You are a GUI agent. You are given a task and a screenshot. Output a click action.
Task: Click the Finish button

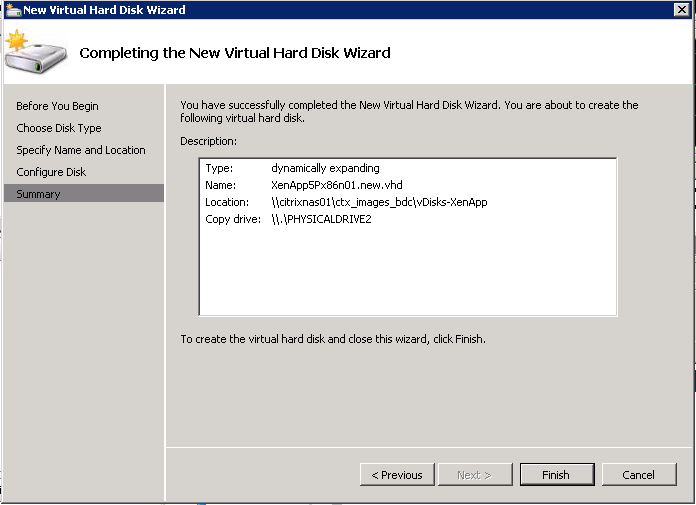[557, 475]
